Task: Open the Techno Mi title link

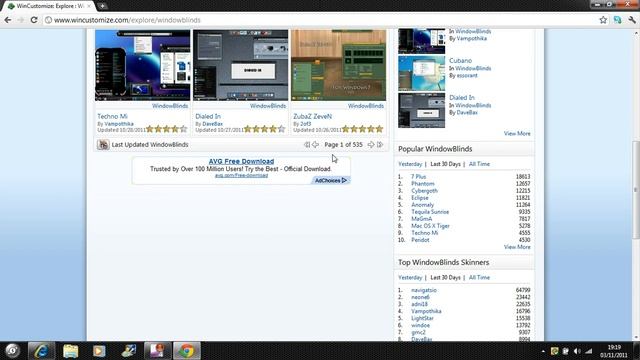Action: [112, 116]
